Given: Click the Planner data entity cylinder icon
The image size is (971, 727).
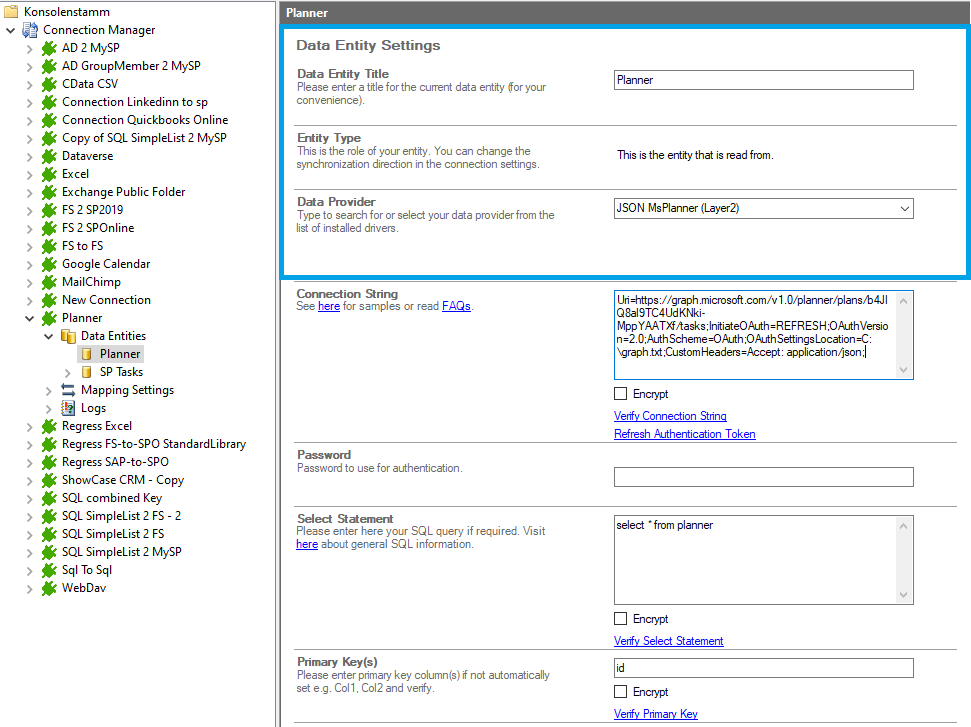Looking at the screenshot, I should pyautogui.click(x=87, y=354).
